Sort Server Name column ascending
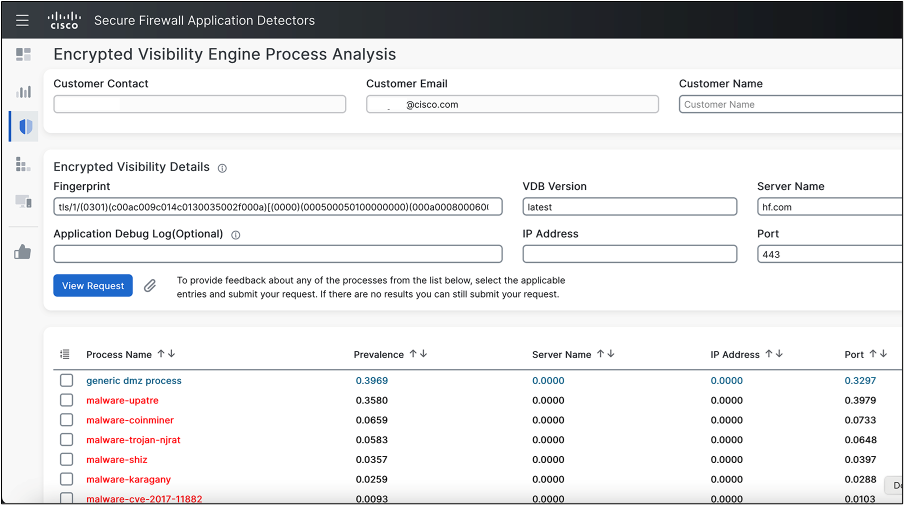904x505 pixels. tap(600, 354)
